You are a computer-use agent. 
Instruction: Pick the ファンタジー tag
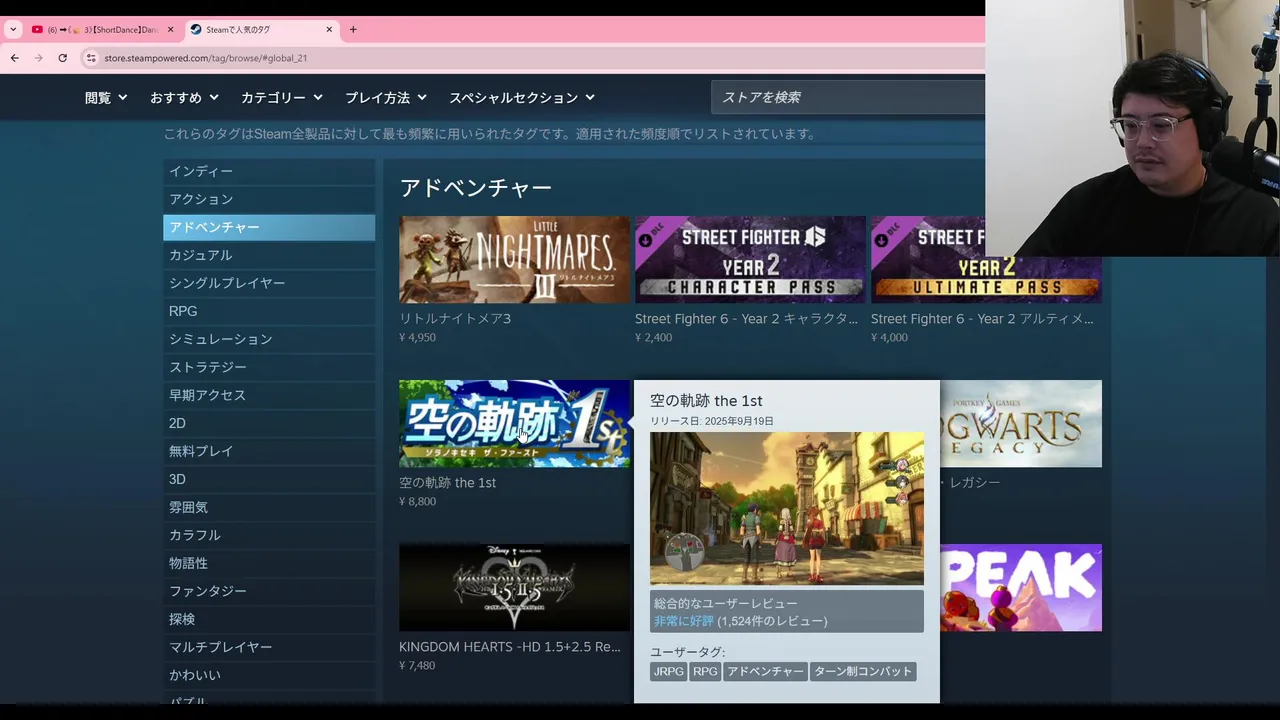269,591
